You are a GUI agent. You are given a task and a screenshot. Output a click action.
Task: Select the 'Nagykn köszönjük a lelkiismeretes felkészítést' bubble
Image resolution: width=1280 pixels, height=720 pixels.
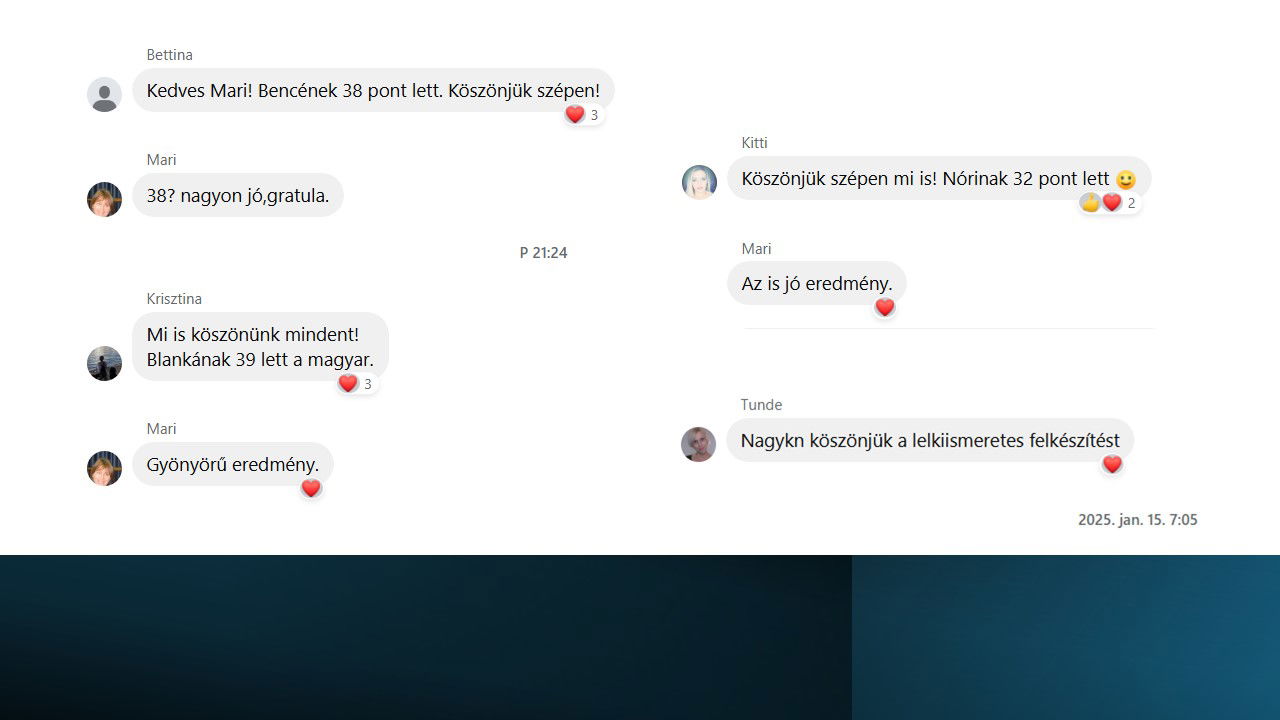click(930, 440)
